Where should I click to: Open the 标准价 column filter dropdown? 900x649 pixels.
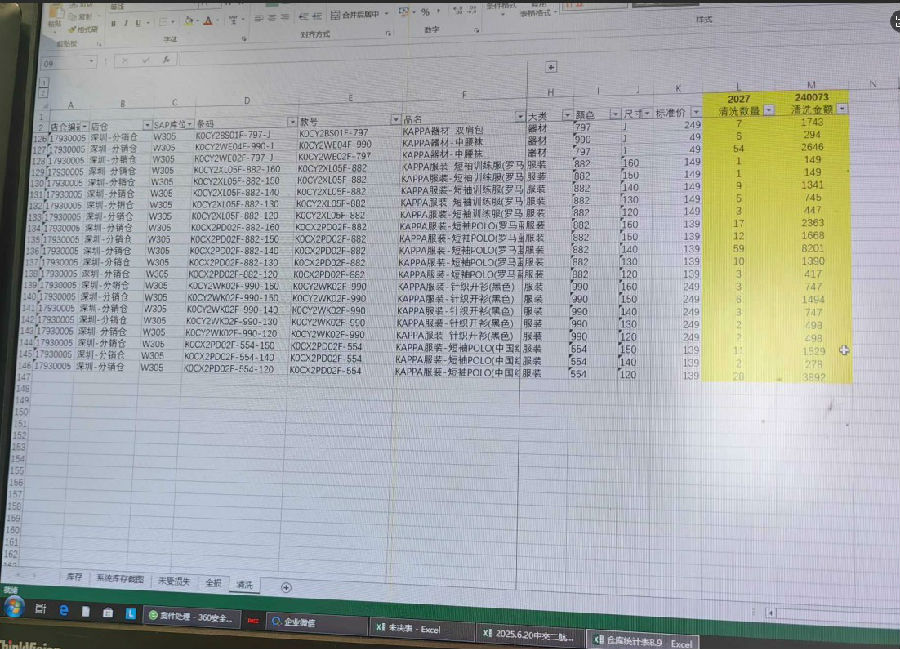(696, 112)
